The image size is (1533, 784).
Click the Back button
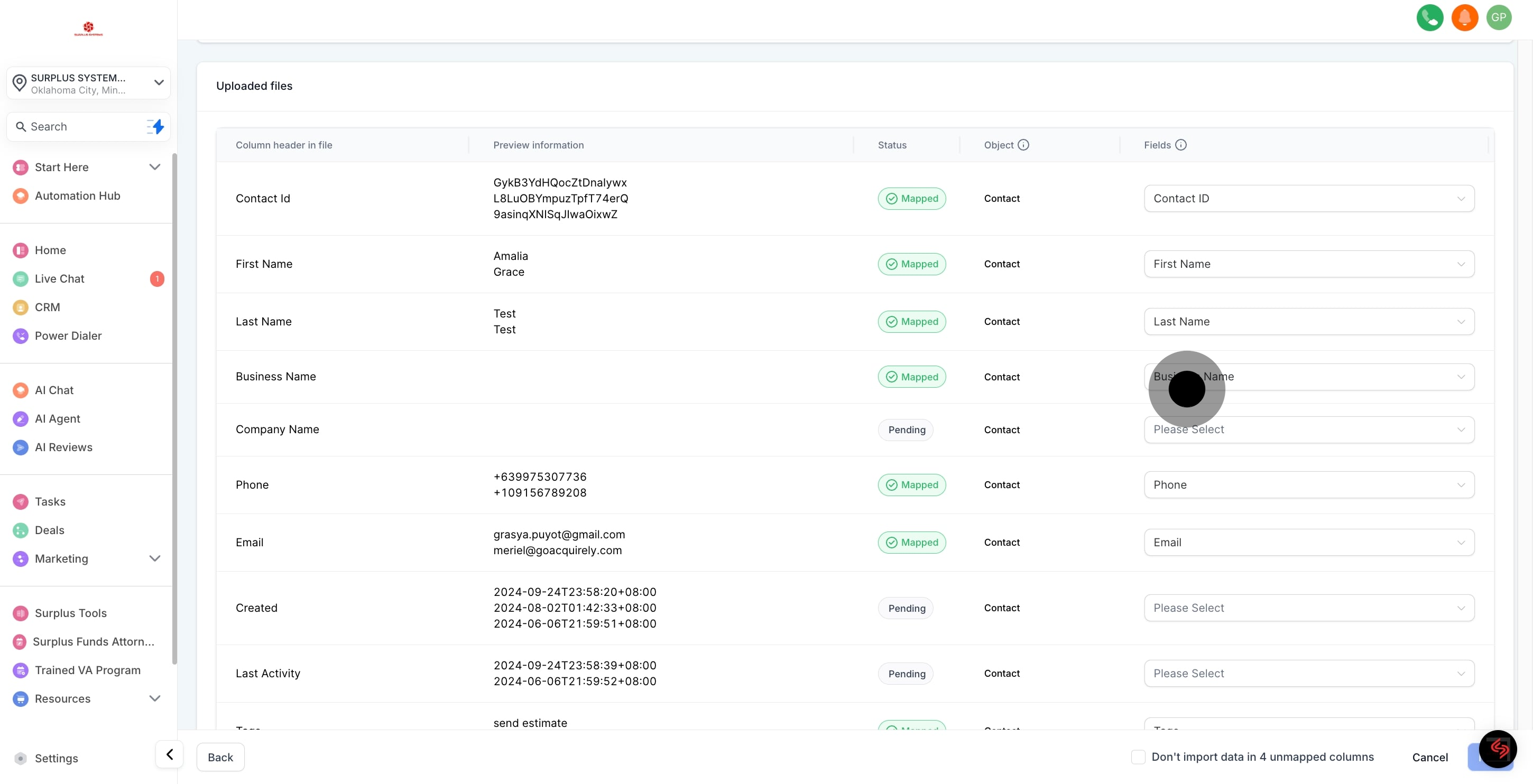[x=220, y=757]
